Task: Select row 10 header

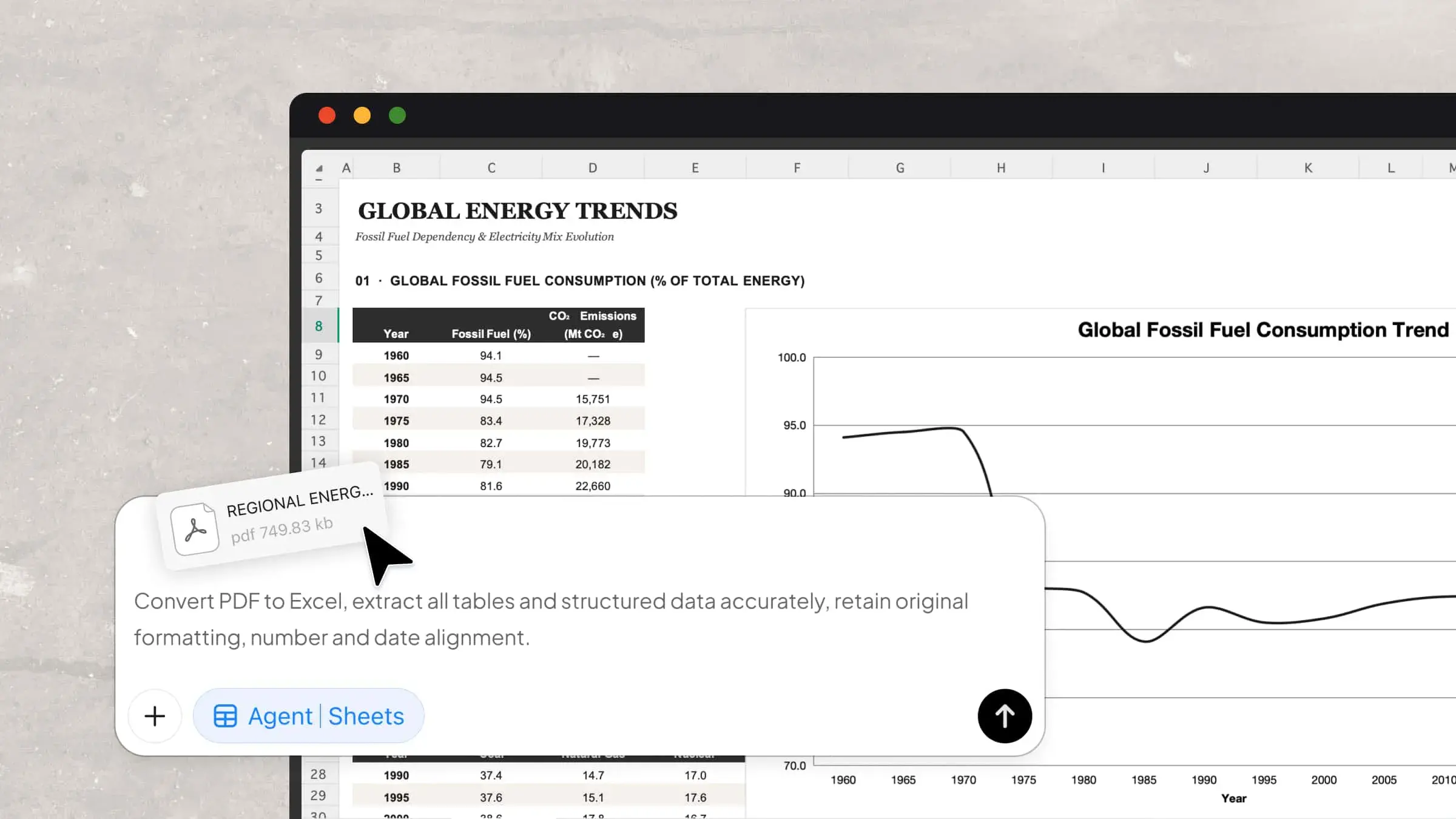Action: 319,376
